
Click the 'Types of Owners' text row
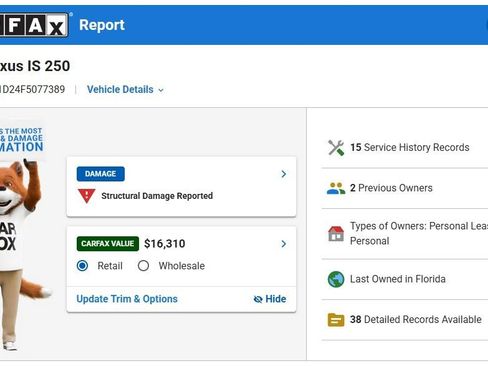(419, 233)
